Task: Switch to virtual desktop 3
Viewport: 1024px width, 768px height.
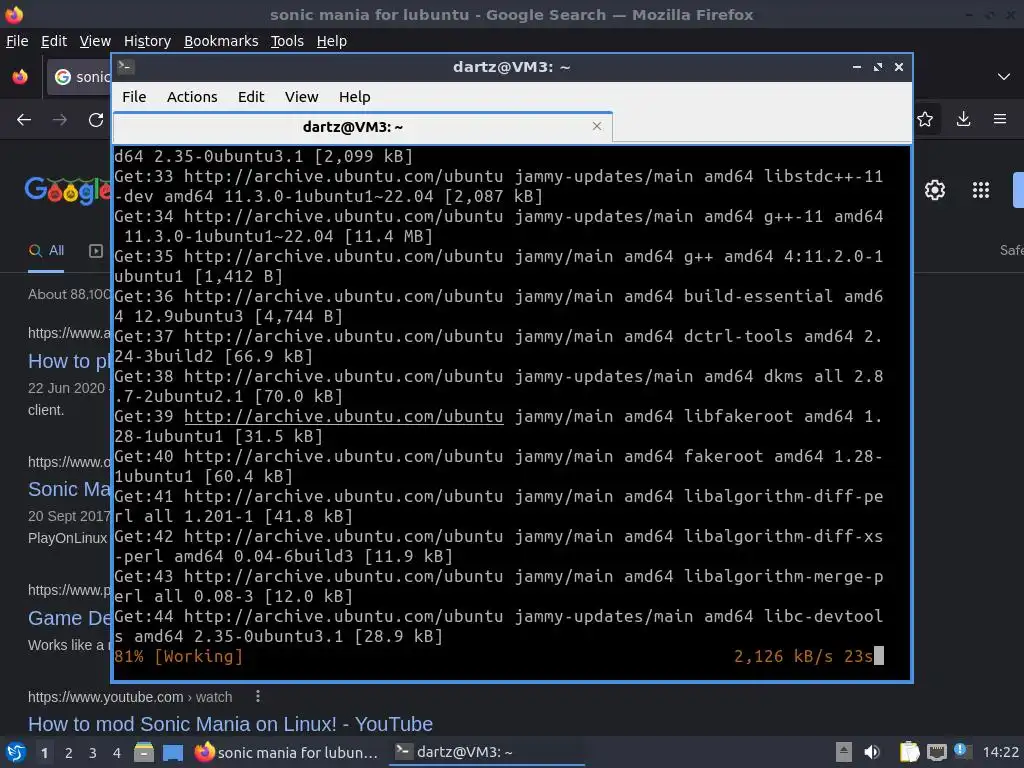Action: [x=93, y=753]
